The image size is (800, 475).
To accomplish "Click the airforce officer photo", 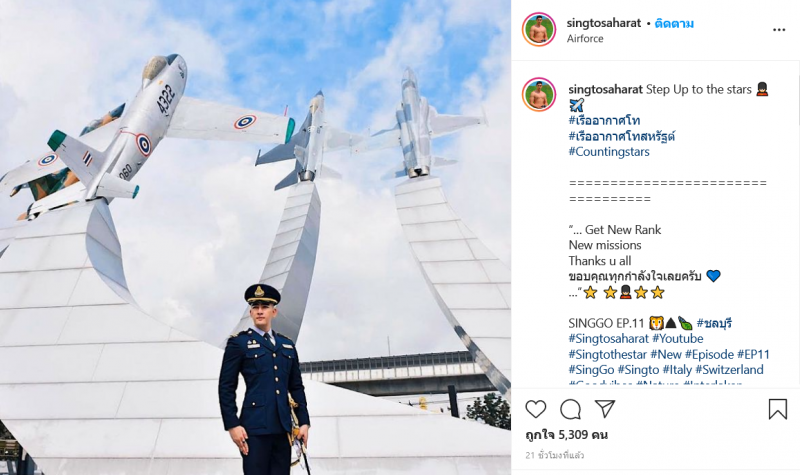I will [x=255, y=237].
